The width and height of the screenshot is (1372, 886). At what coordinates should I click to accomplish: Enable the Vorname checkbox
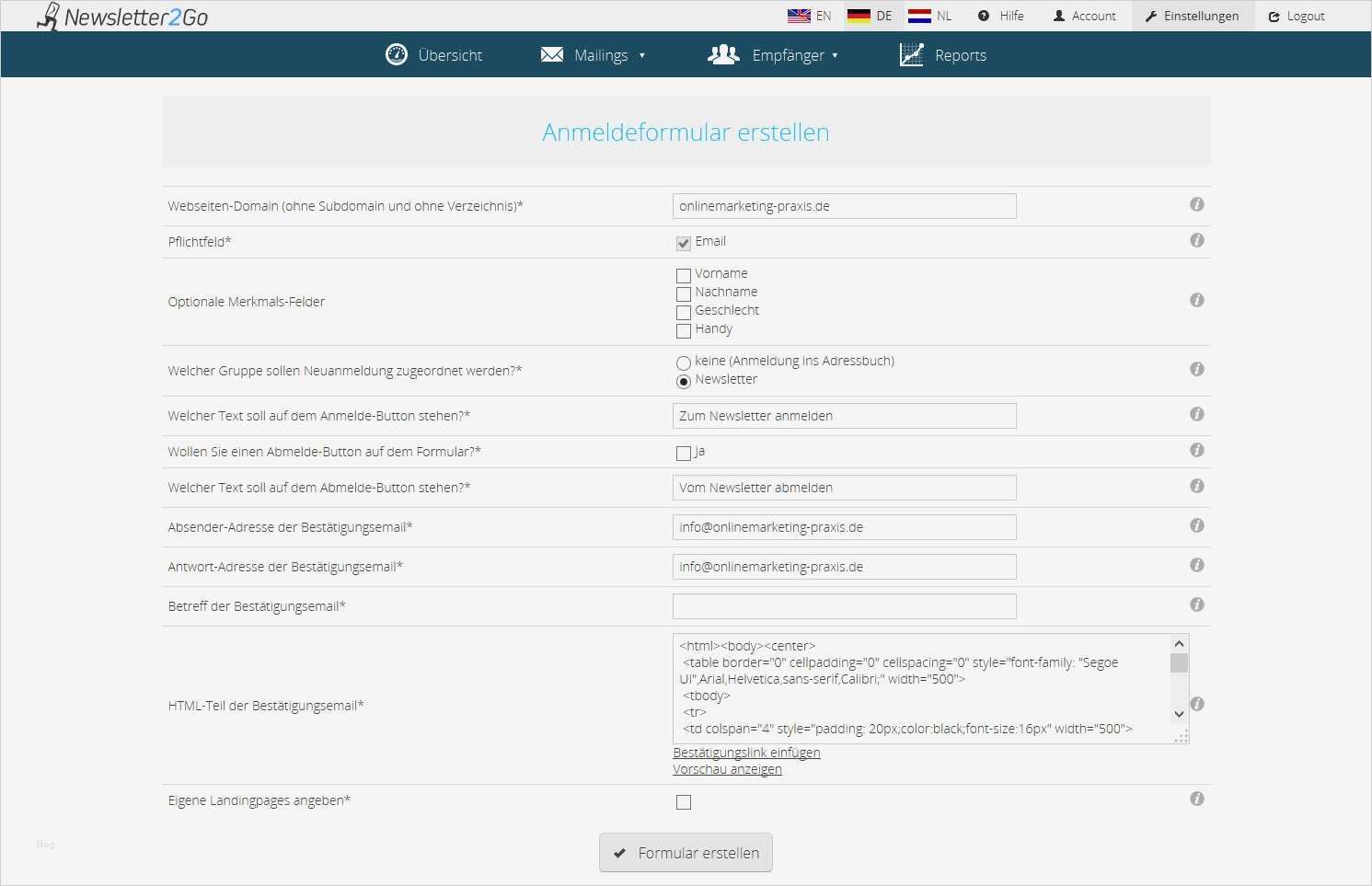[x=684, y=275]
